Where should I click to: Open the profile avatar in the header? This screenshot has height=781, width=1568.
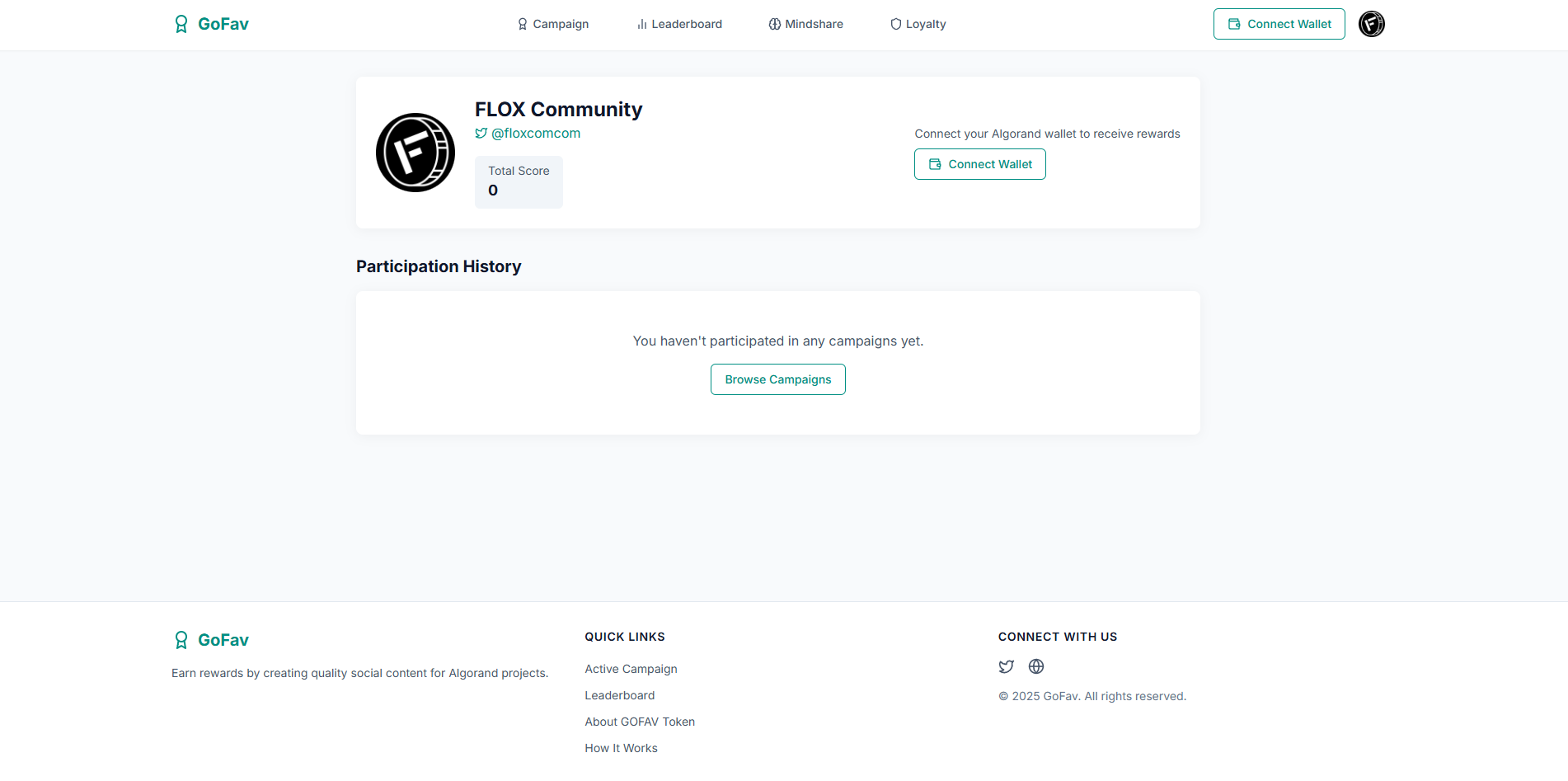coord(1371,24)
